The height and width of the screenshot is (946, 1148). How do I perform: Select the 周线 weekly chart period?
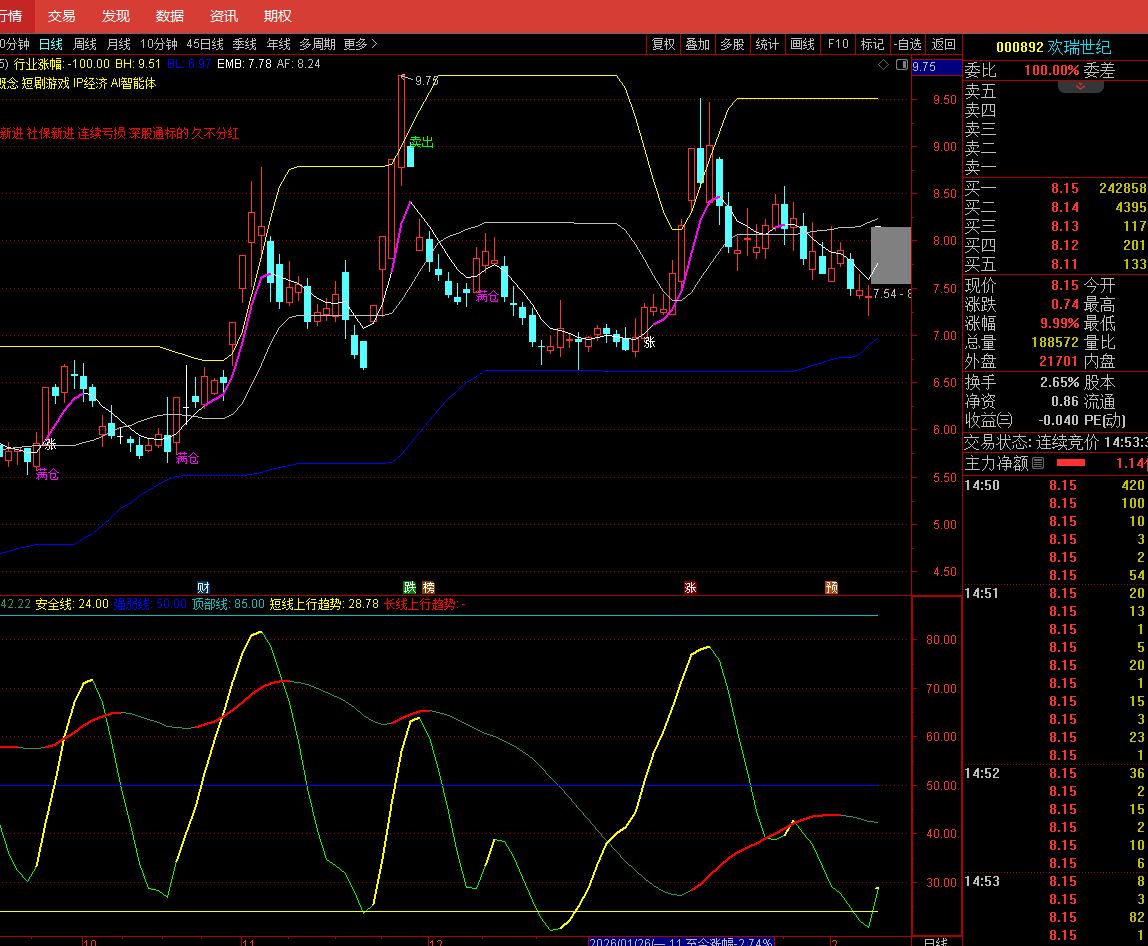click(85, 44)
